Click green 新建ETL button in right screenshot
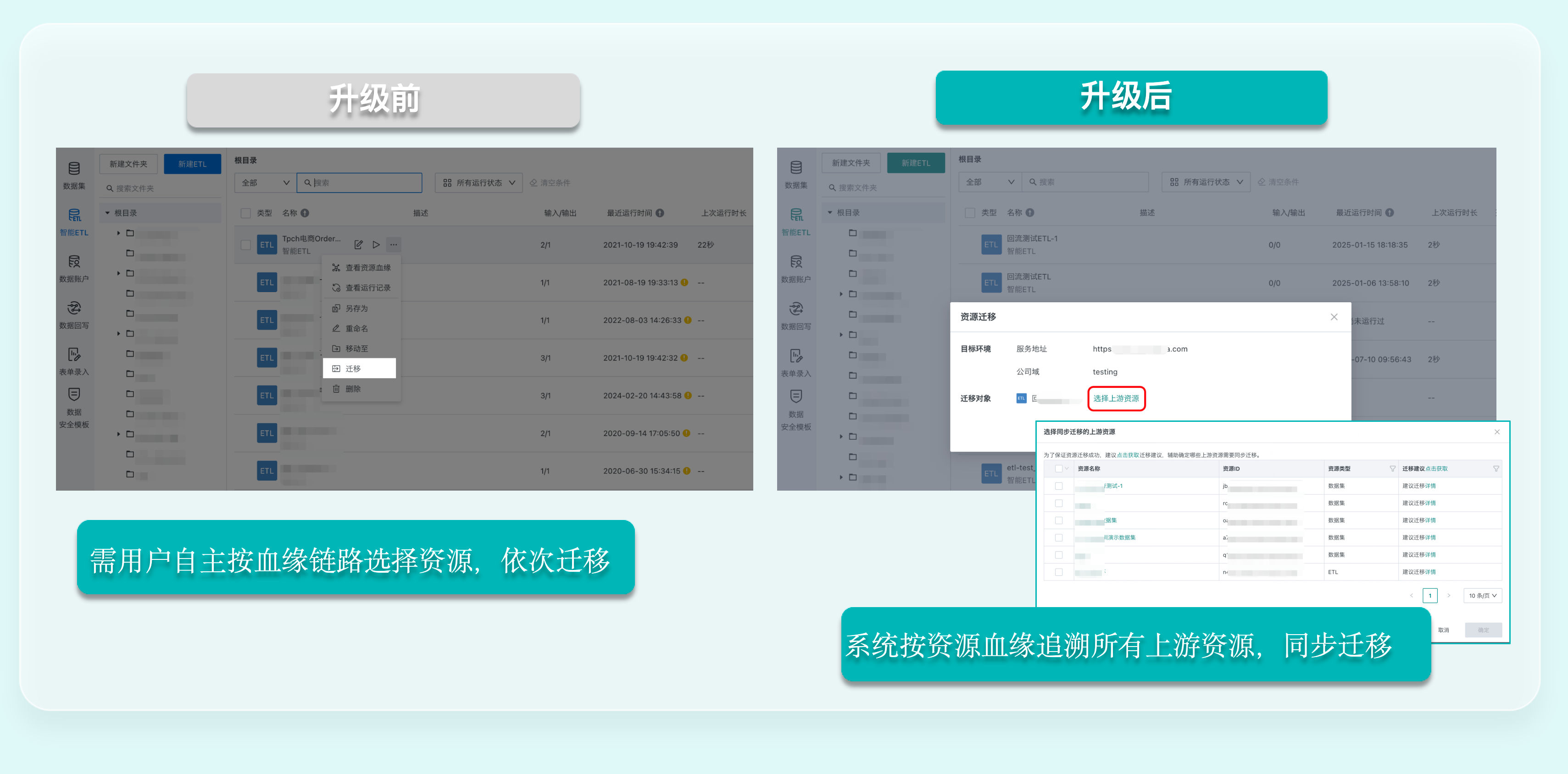 tap(916, 163)
